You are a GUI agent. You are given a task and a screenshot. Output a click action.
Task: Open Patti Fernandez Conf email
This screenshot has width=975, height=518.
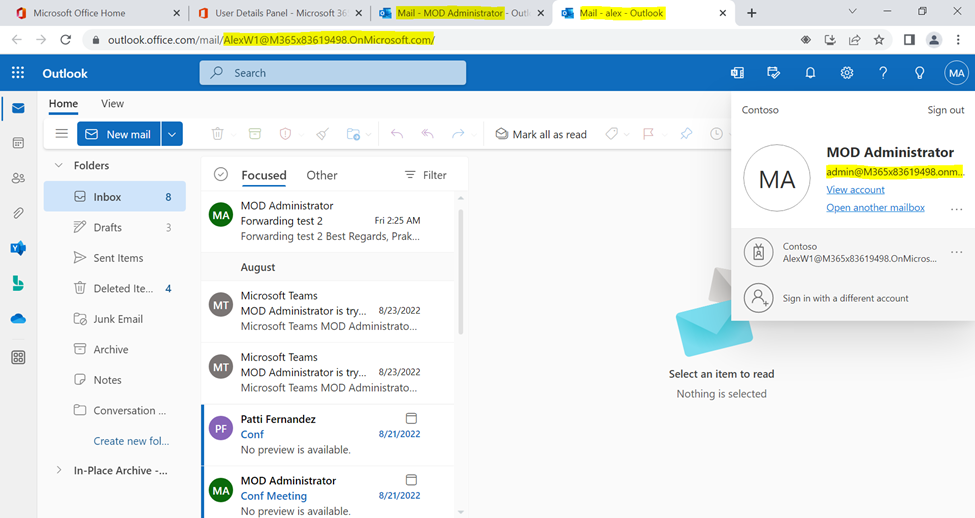pyautogui.click(x=328, y=435)
